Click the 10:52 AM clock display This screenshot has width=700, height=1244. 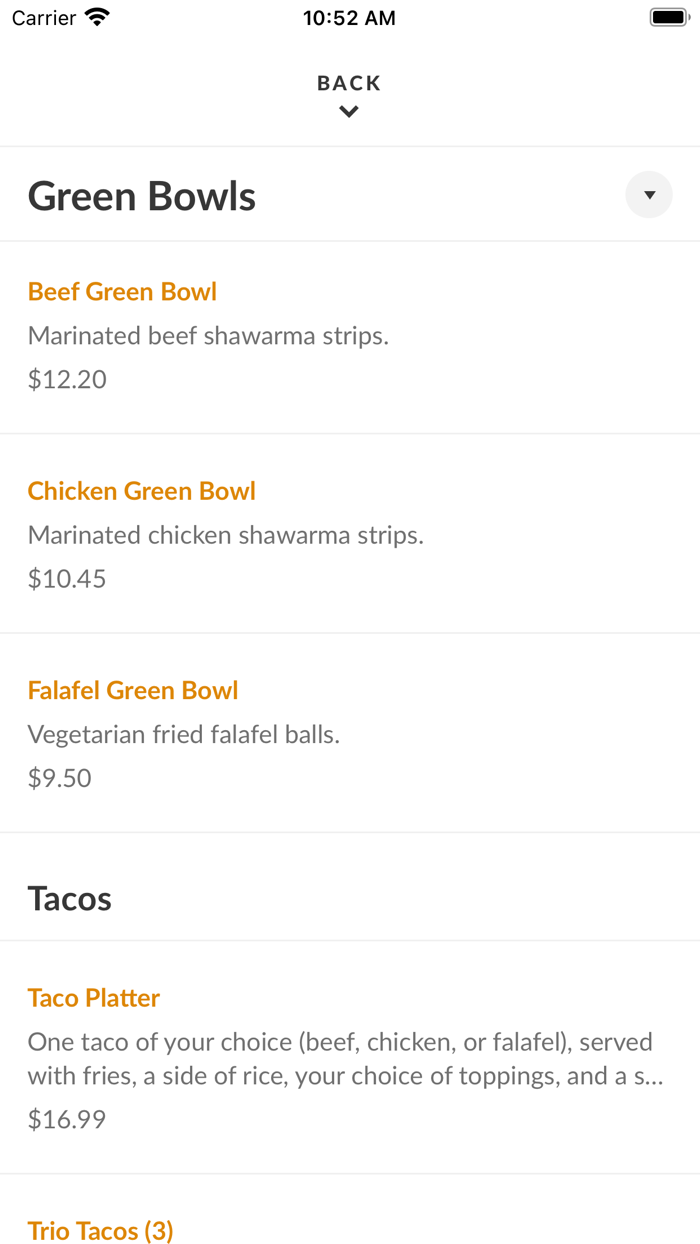pyautogui.click(x=349, y=17)
